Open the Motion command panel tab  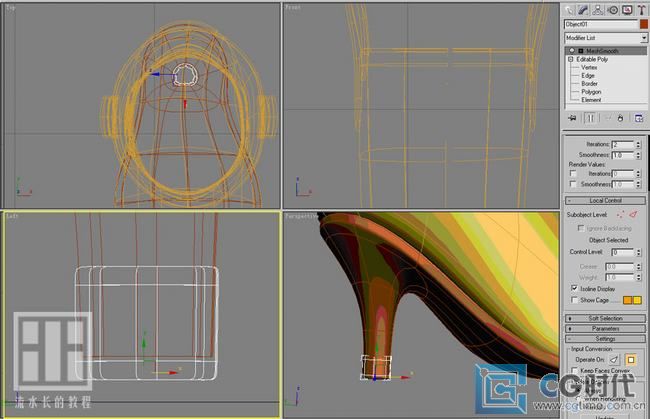613,10
